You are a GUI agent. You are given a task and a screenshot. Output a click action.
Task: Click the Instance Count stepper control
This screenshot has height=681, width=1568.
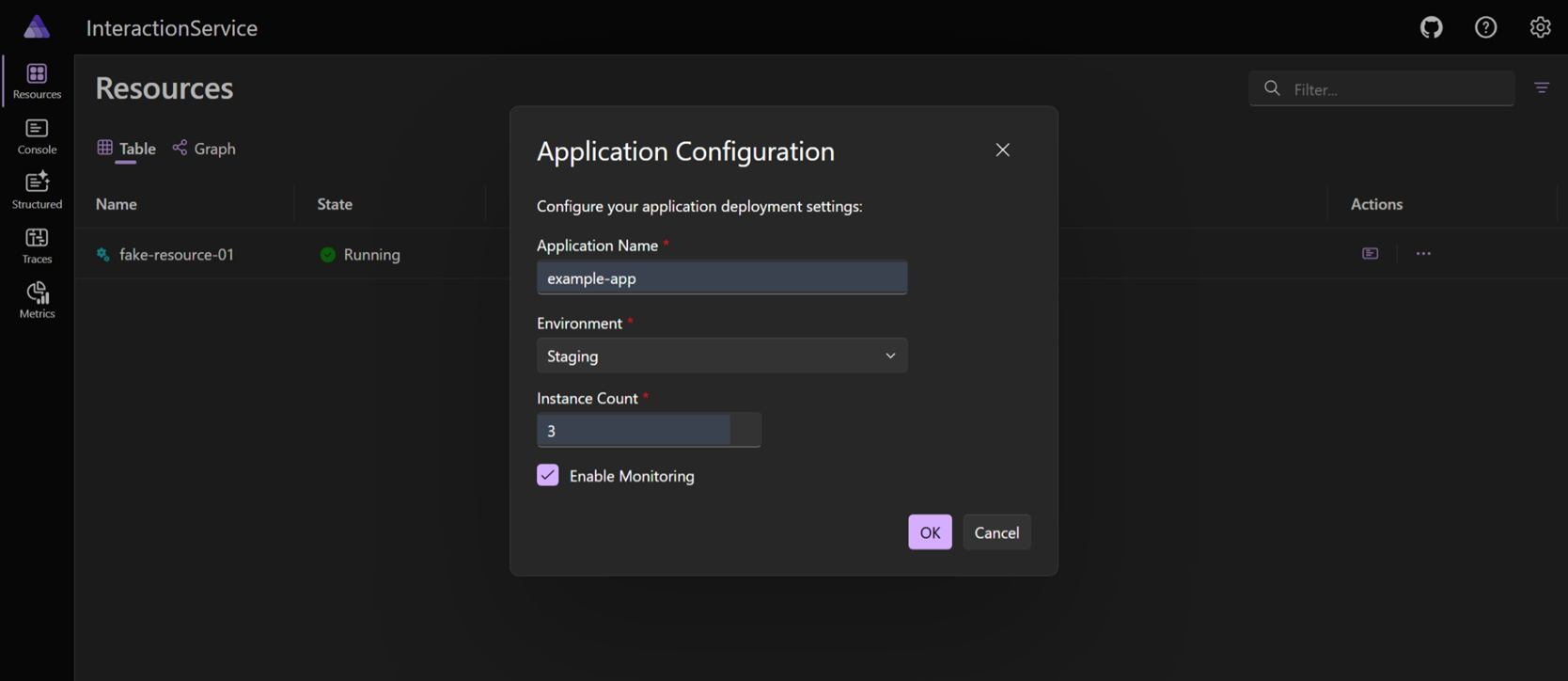[x=745, y=430]
